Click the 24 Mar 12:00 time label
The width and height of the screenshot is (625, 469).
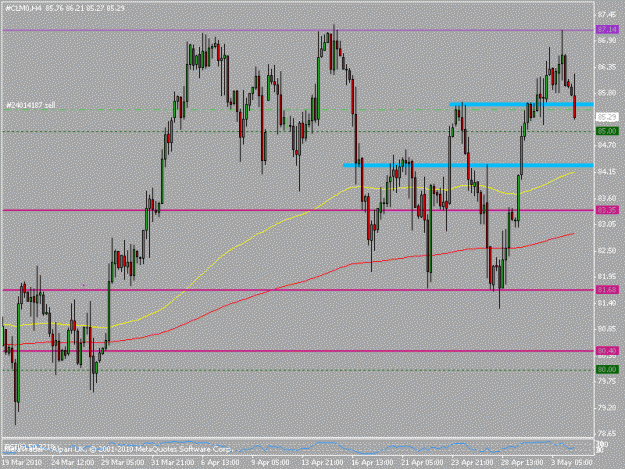pyautogui.click(x=73, y=463)
